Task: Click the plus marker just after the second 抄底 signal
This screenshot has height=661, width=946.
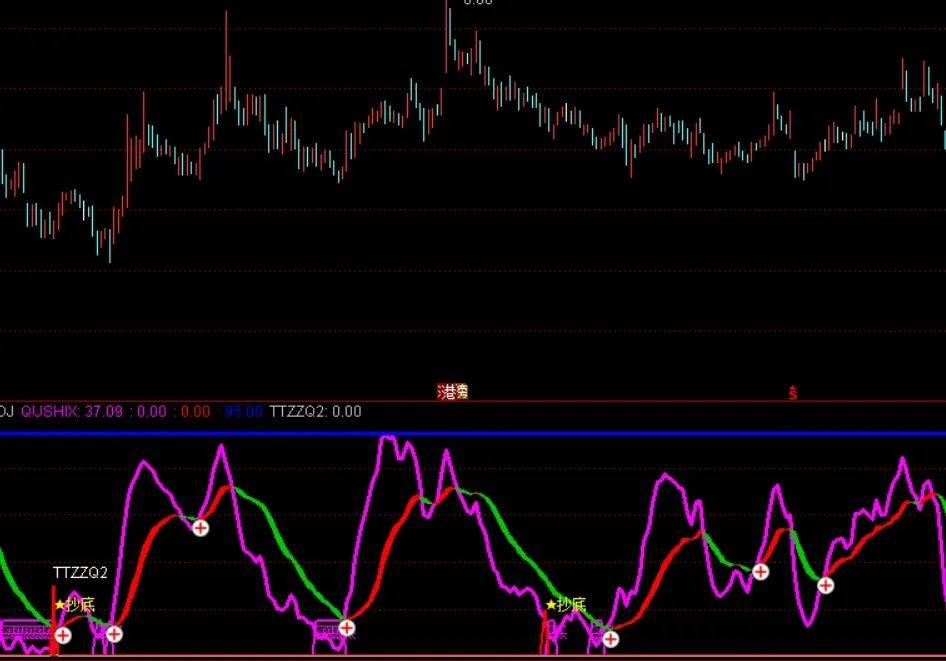Action: coord(611,639)
